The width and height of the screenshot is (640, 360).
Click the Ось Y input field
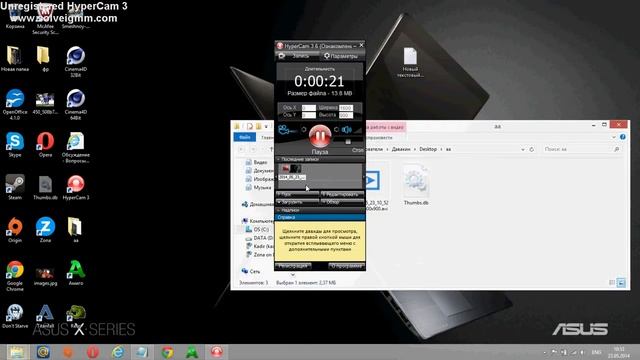click(x=309, y=115)
